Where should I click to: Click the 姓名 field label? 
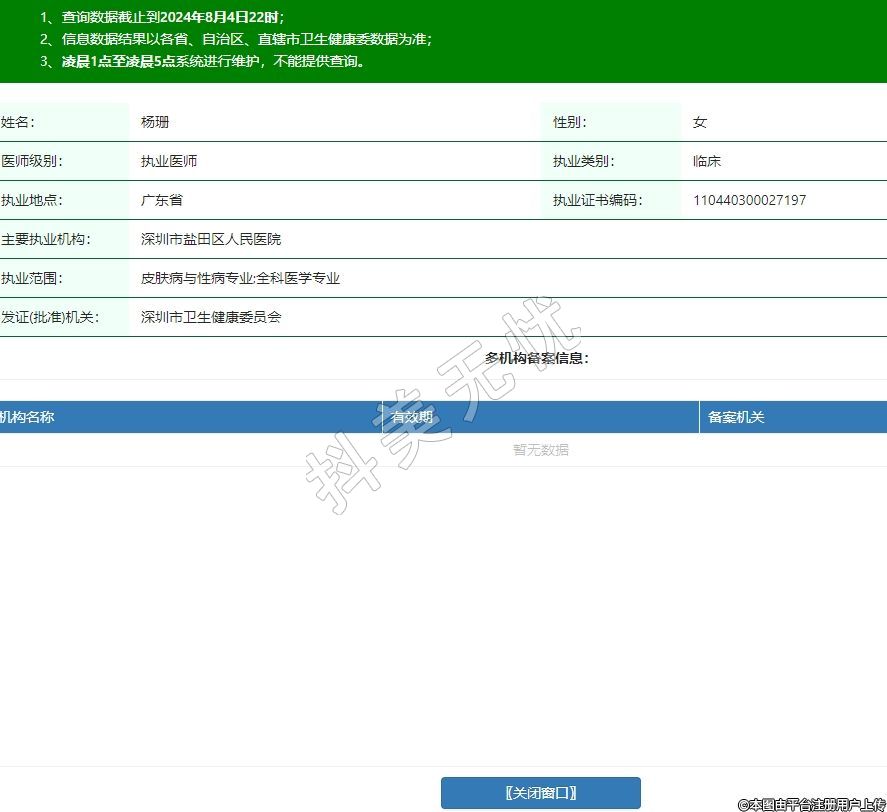coord(17,122)
